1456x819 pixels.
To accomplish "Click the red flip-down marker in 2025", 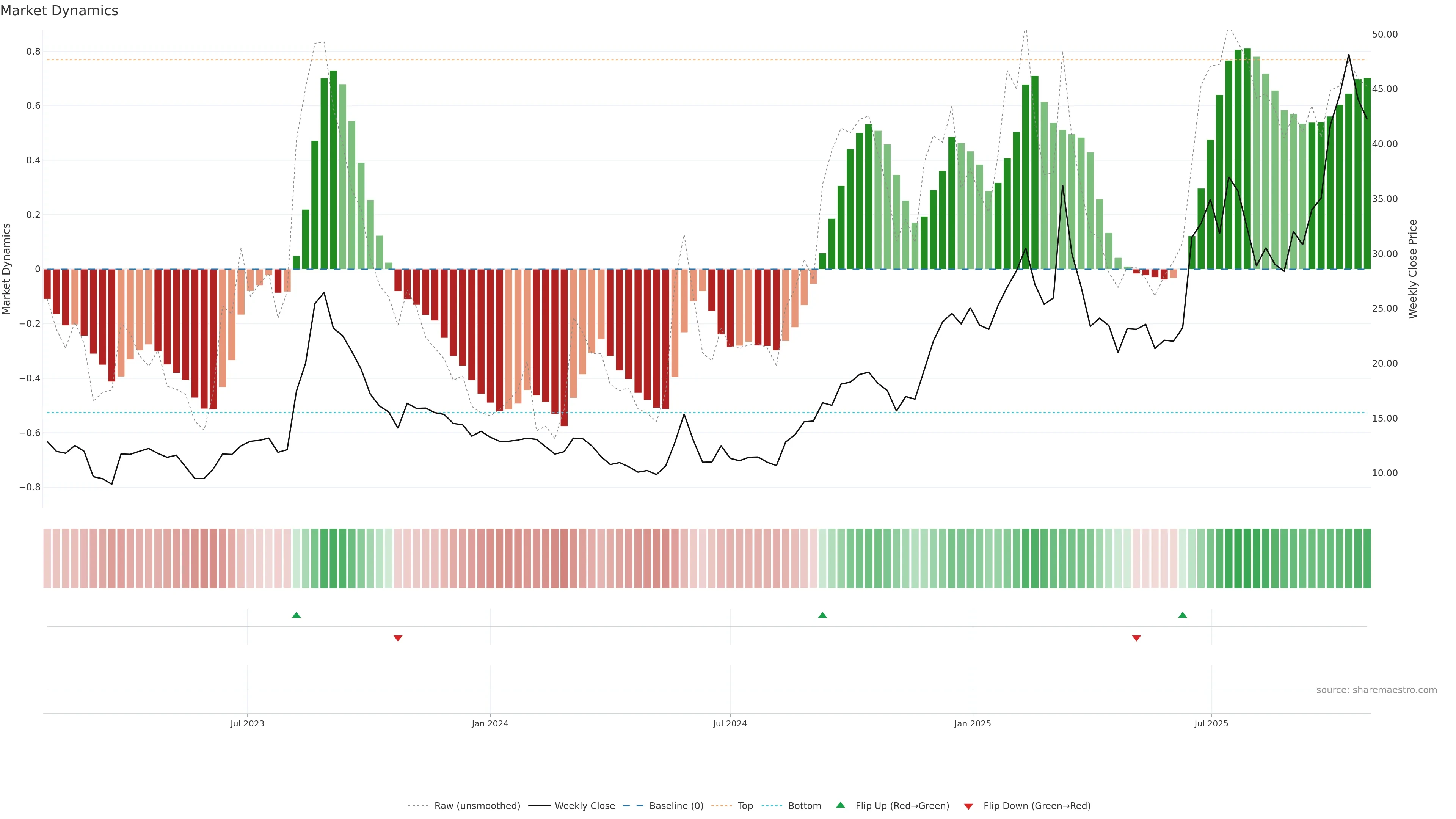I will click(1137, 638).
